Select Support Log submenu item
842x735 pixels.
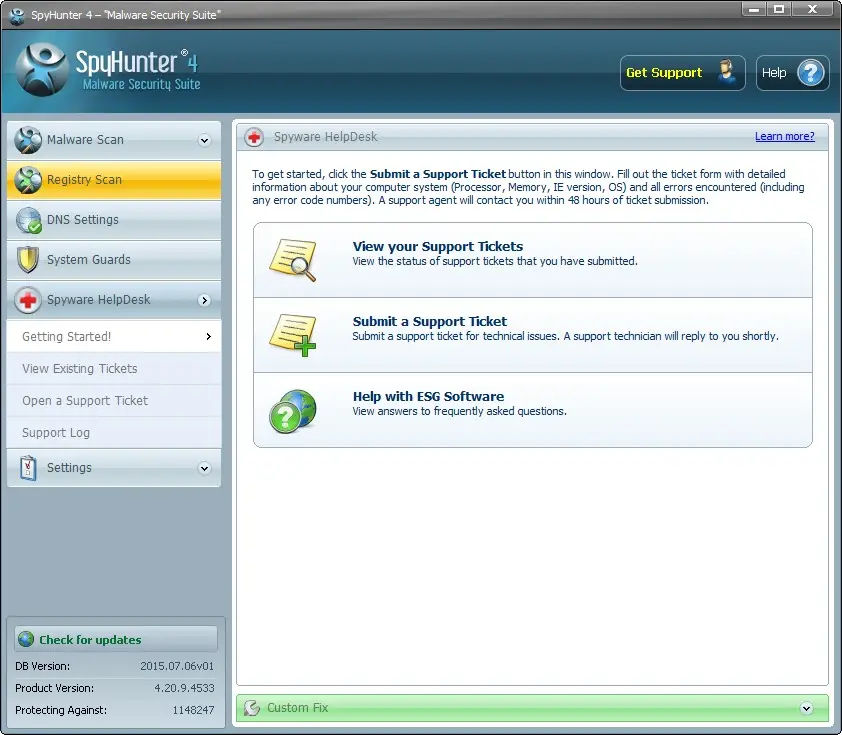114,433
